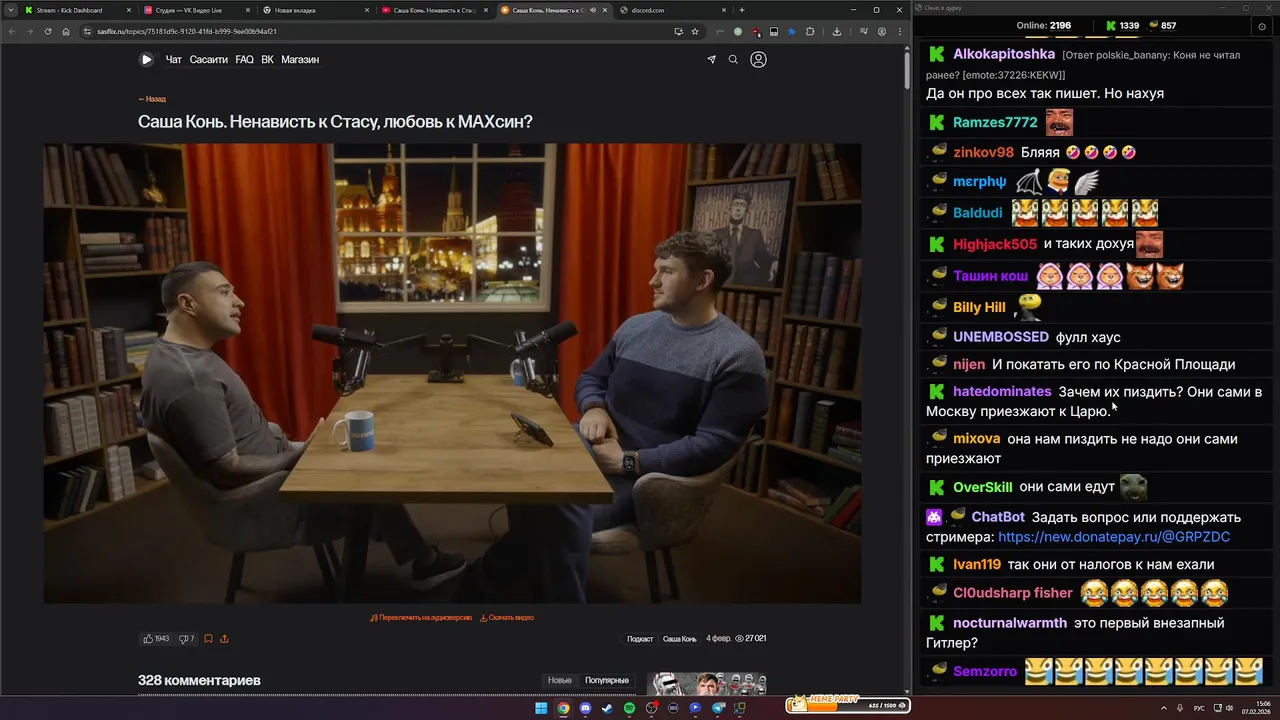Click the Online: 2196 viewer counter
This screenshot has width=1280, height=720.
[x=1044, y=25]
